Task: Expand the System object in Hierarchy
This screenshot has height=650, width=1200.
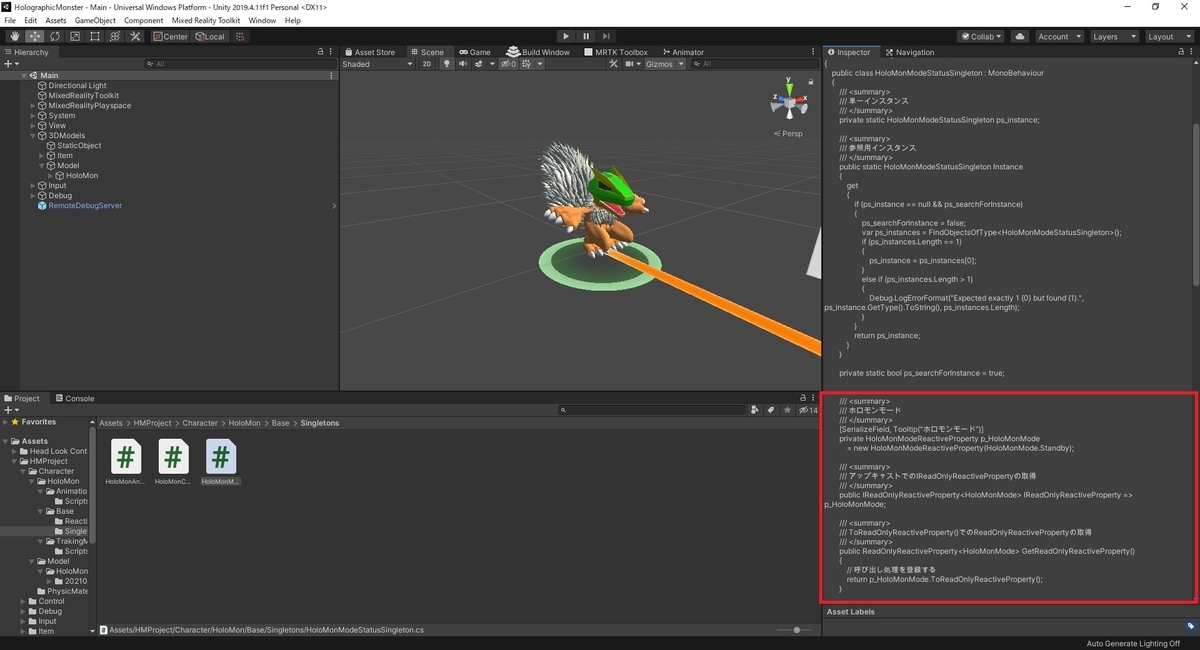Action: (x=33, y=116)
